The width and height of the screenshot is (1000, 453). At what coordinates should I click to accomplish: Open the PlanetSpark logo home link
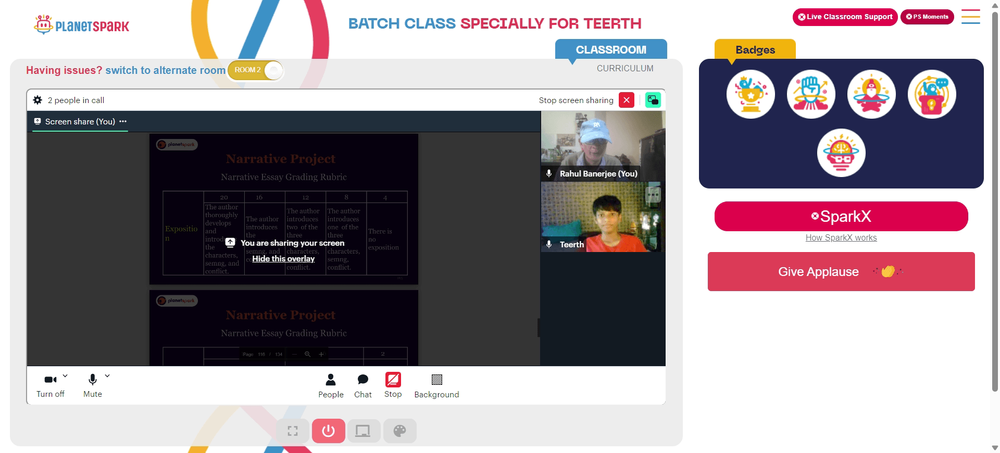tap(81, 26)
